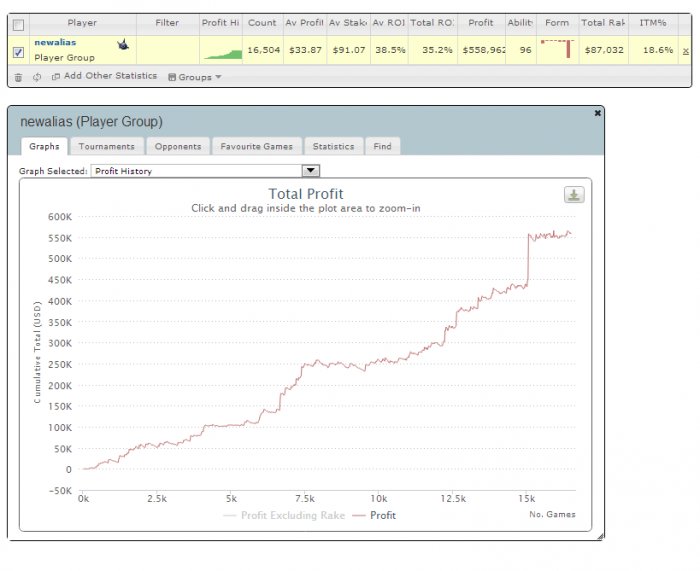Click the shark icon beside newalias
Viewport: 700px width, 571px height.
pos(123,44)
